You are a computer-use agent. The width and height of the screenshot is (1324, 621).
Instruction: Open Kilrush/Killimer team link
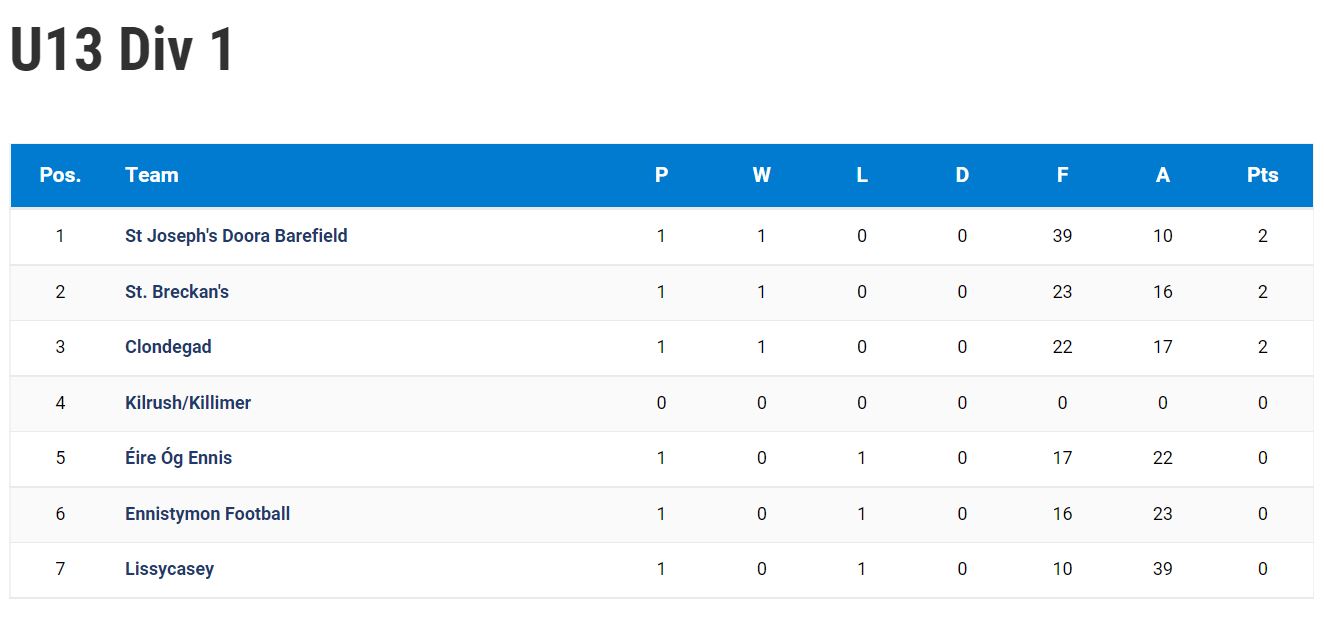click(x=188, y=403)
